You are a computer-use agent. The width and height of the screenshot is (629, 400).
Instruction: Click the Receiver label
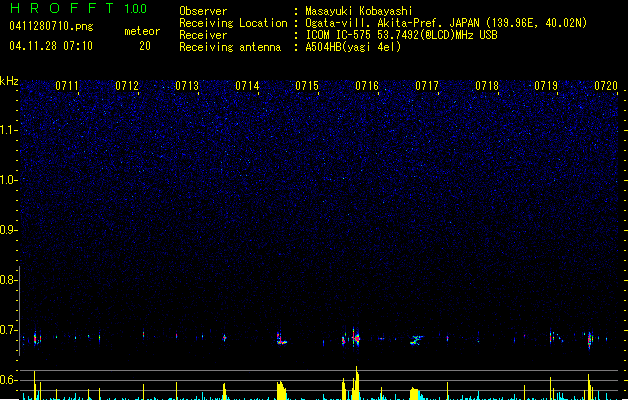point(203,35)
